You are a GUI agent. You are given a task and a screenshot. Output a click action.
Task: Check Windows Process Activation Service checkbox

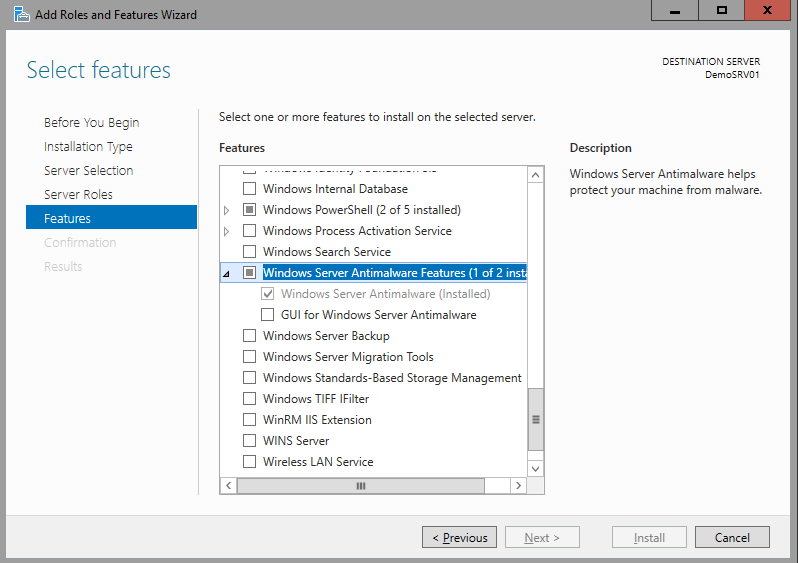point(249,231)
